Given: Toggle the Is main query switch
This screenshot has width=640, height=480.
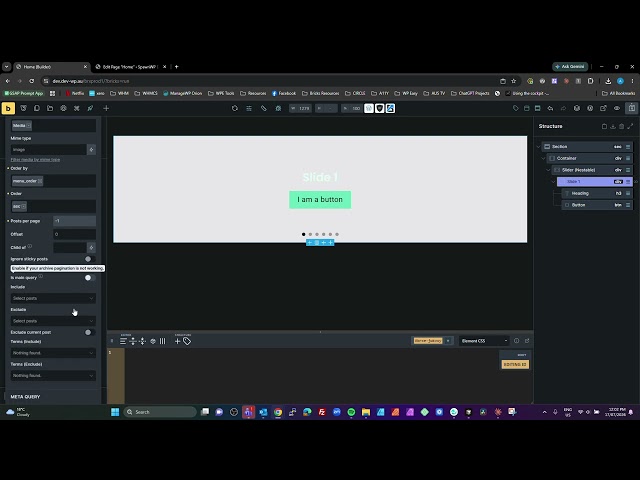Looking at the screenshot, I should 90,278.
